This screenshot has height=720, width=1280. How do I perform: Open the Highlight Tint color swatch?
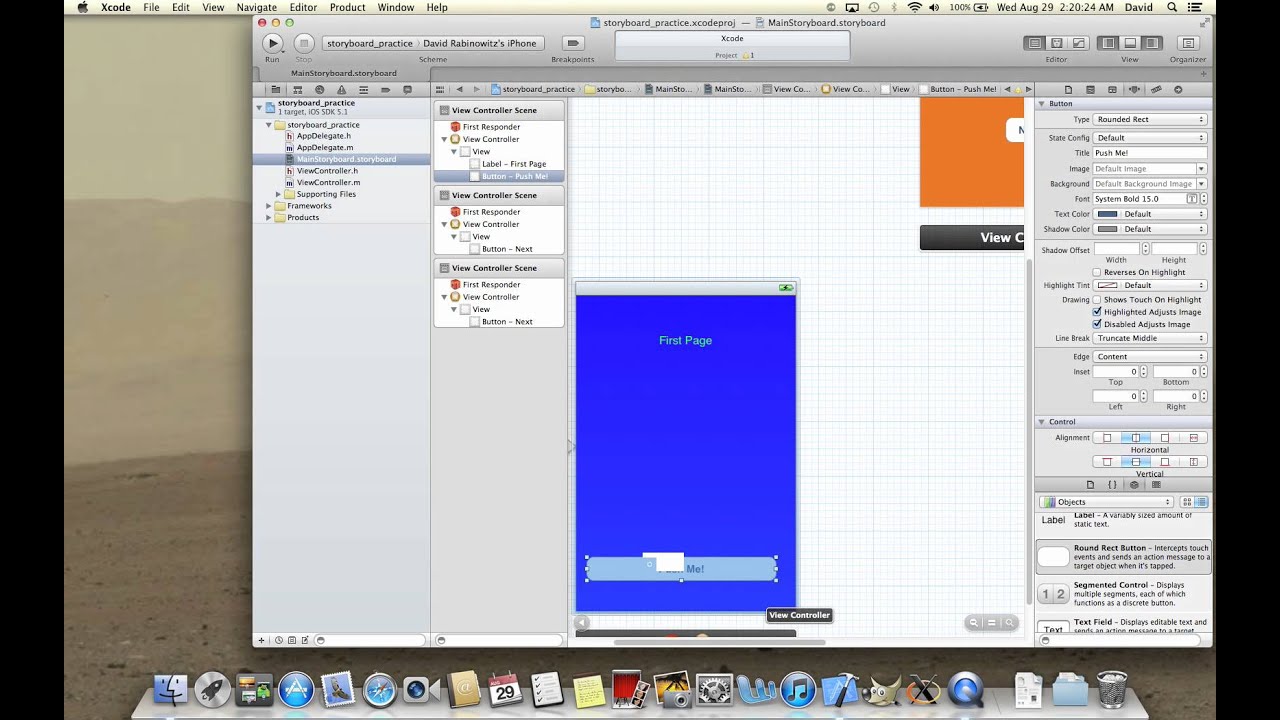1107,285
